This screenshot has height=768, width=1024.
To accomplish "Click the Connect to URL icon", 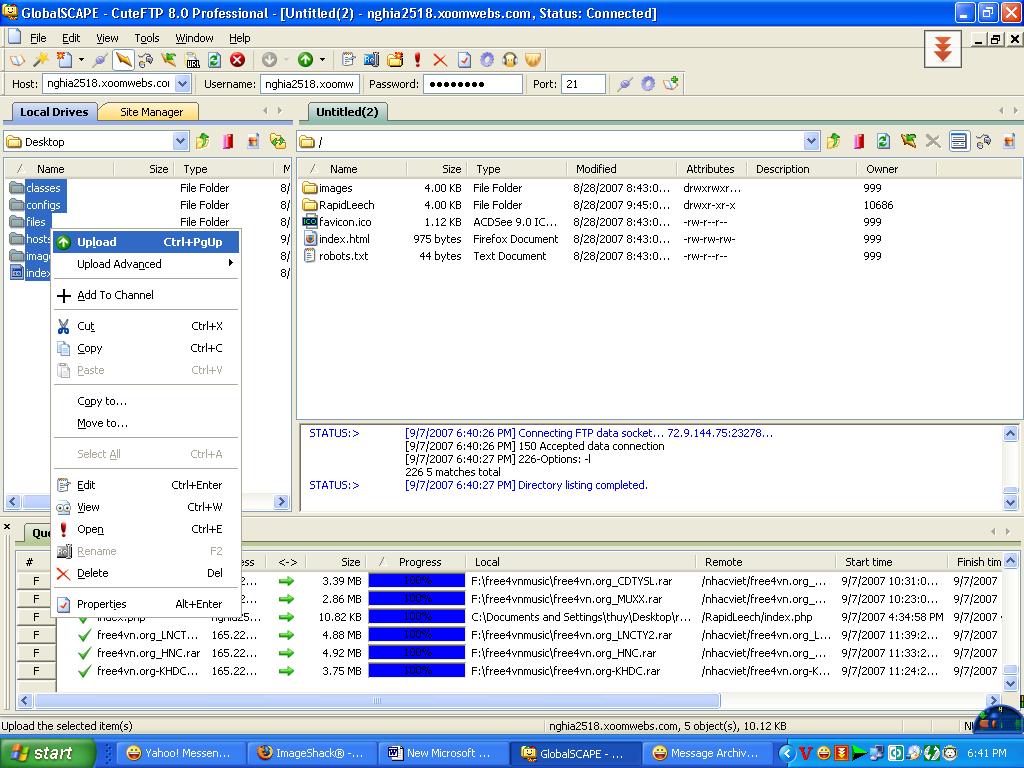I will [x=192, y=60].
